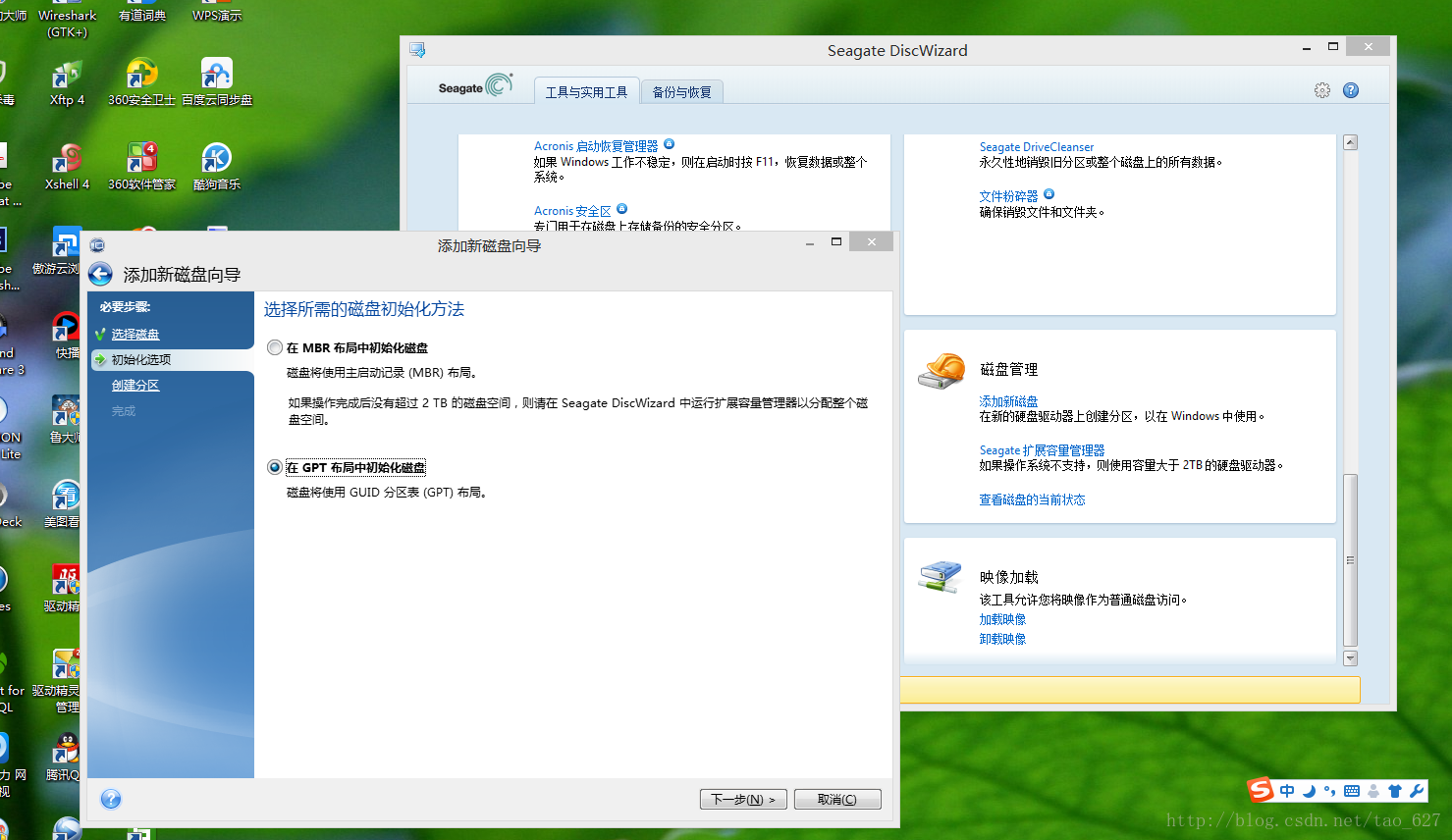Open 360安全卫士 desktop icon
Image resolution: width=1452 pixels, height=840 pixels.
141,83
